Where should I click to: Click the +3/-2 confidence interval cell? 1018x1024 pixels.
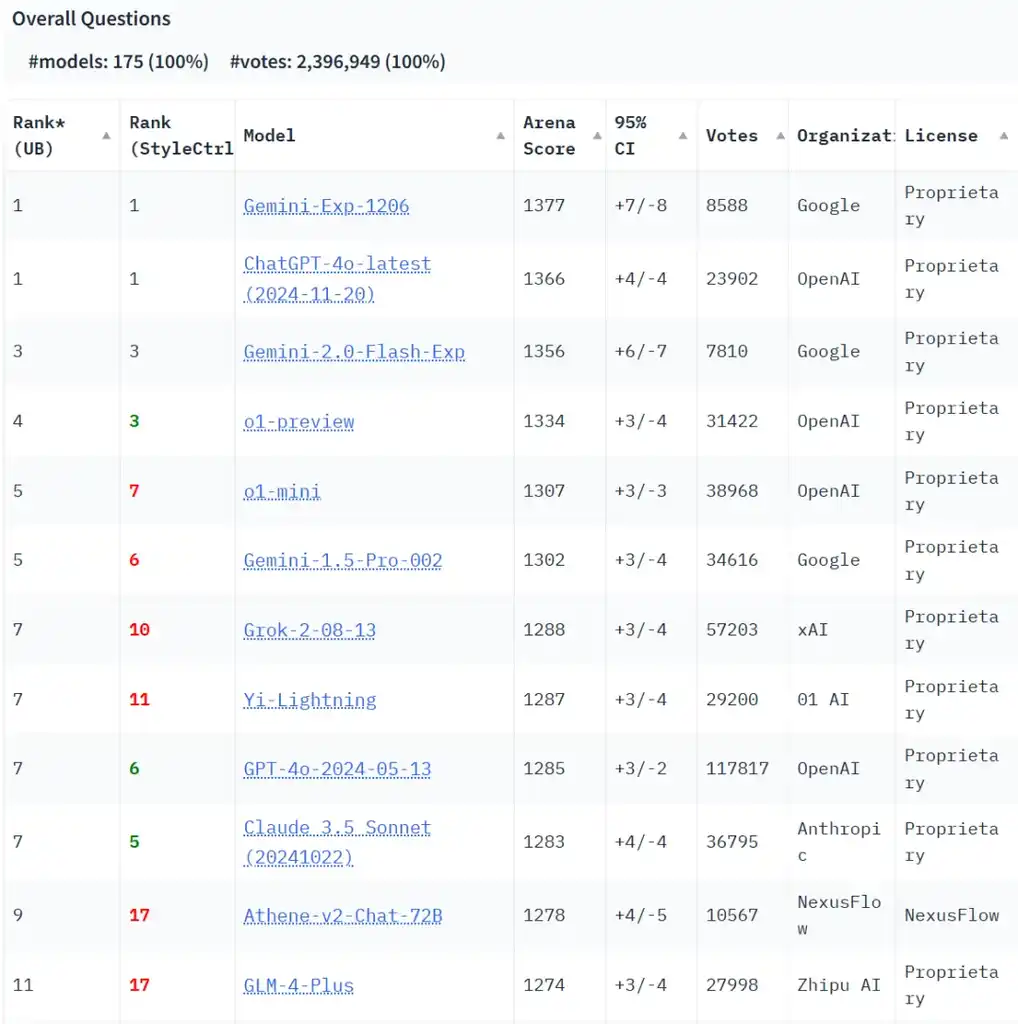tap(640, 769)
